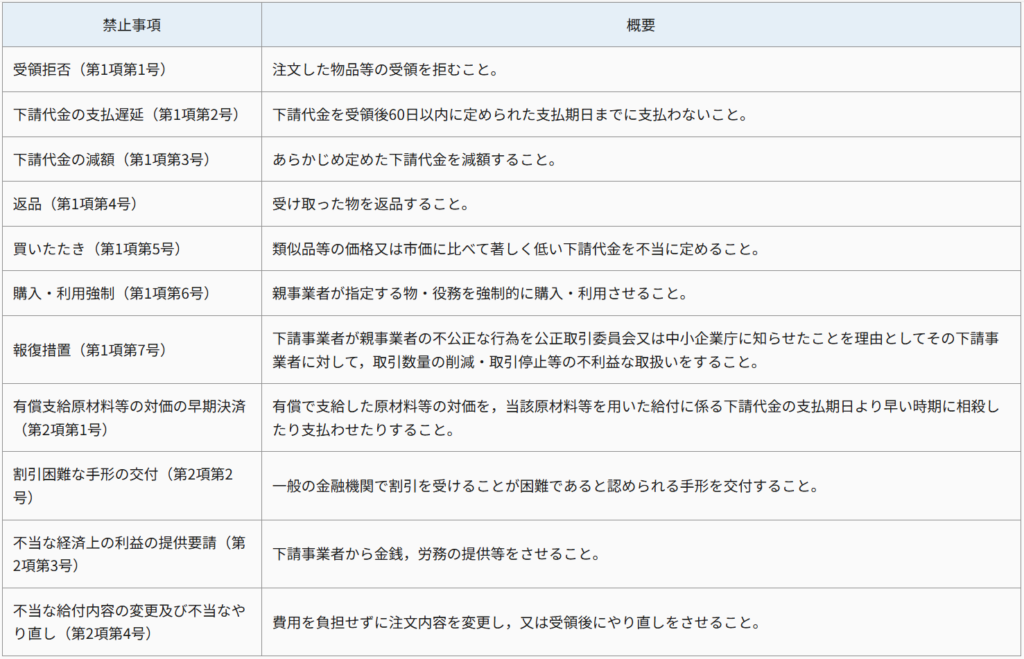Select the 受領拒否（第1項第1号） cell
This screenshot has height=659, width=1024.
(89, 70)
